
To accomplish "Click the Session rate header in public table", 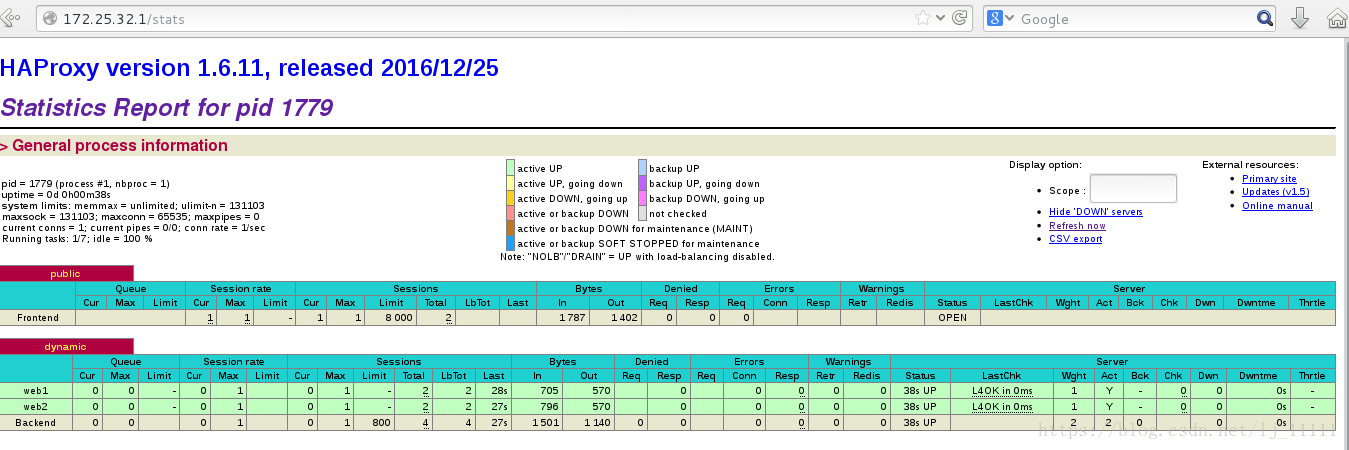I will point(240,289).
